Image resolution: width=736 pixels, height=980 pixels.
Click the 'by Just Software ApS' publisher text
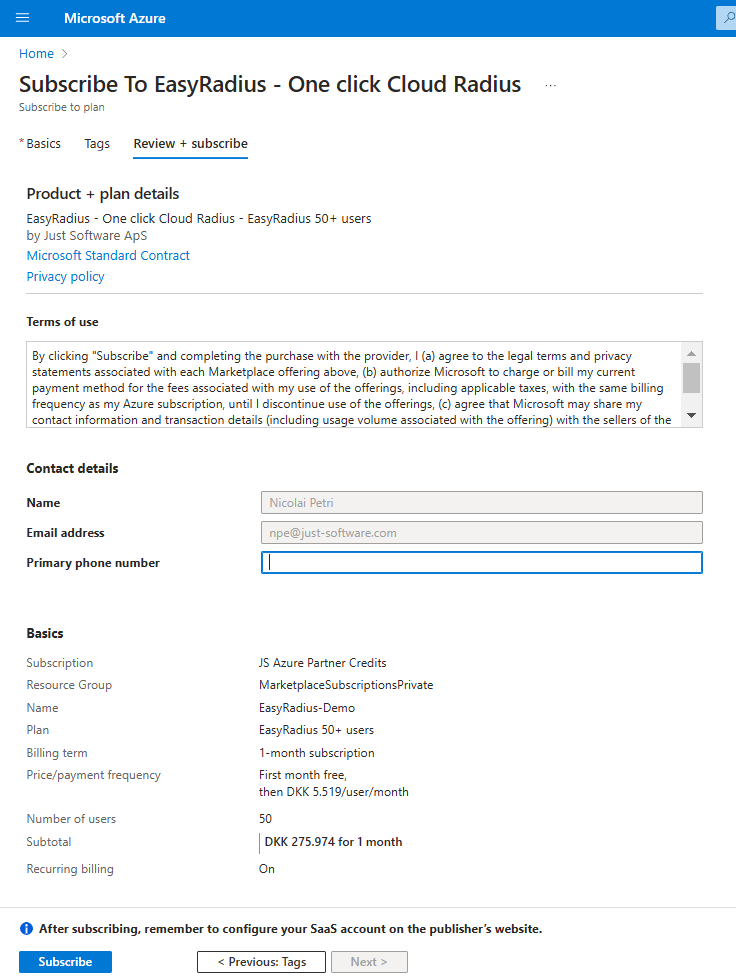[87, 236]
